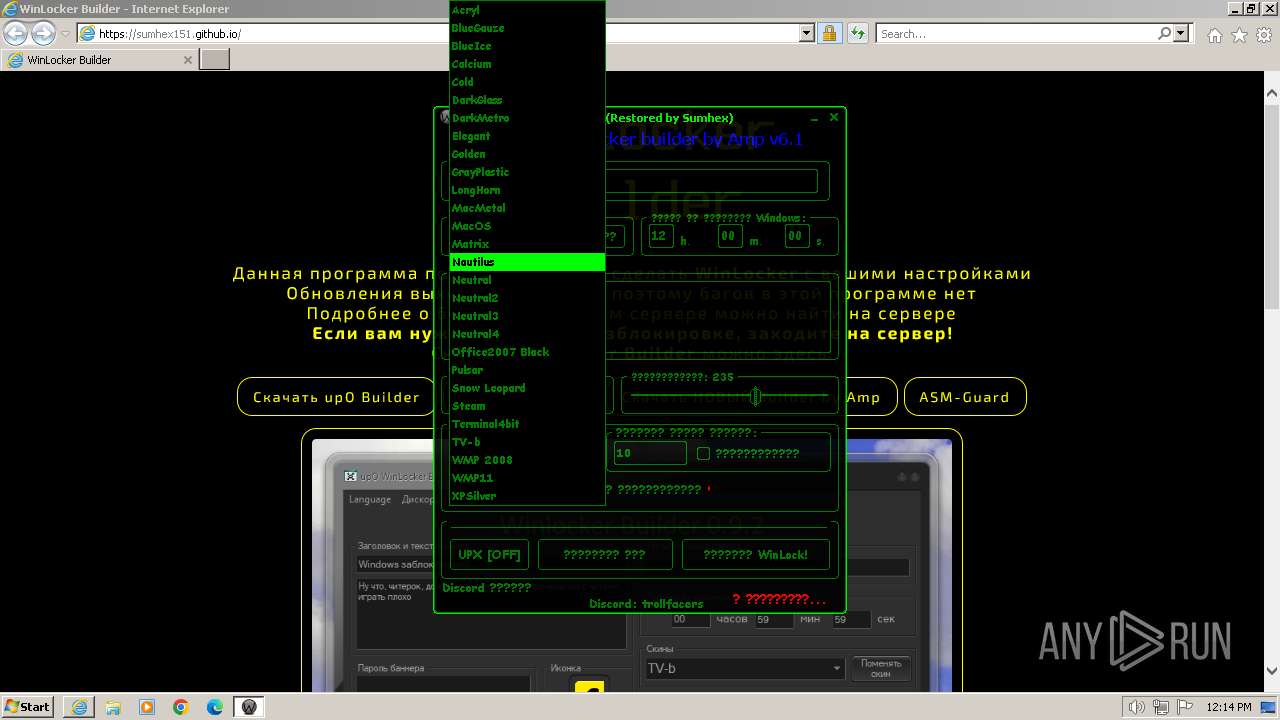Image resolution: width=1280 pixels, height=720 pixels.
Task: Choose the DarkMetro skin entry
Action: (x=527, y=118)
